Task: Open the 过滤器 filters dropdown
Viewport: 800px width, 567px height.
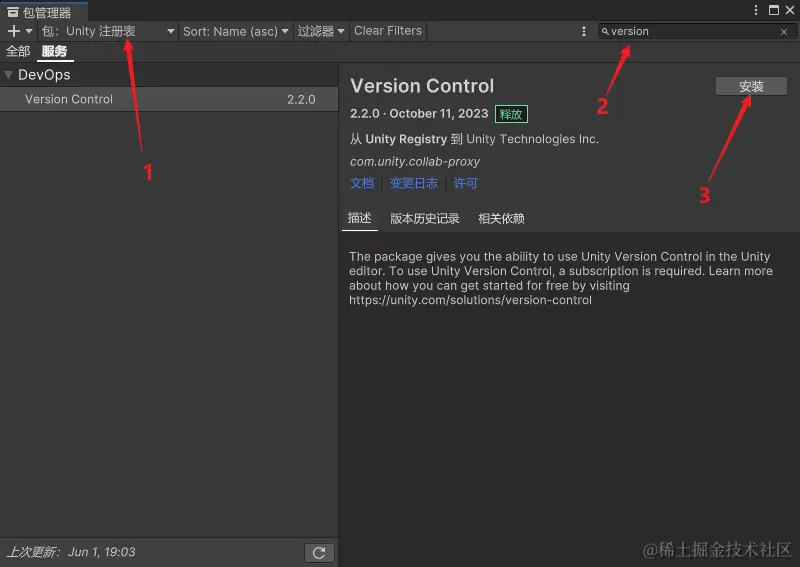Action: (x=321, y=31)
